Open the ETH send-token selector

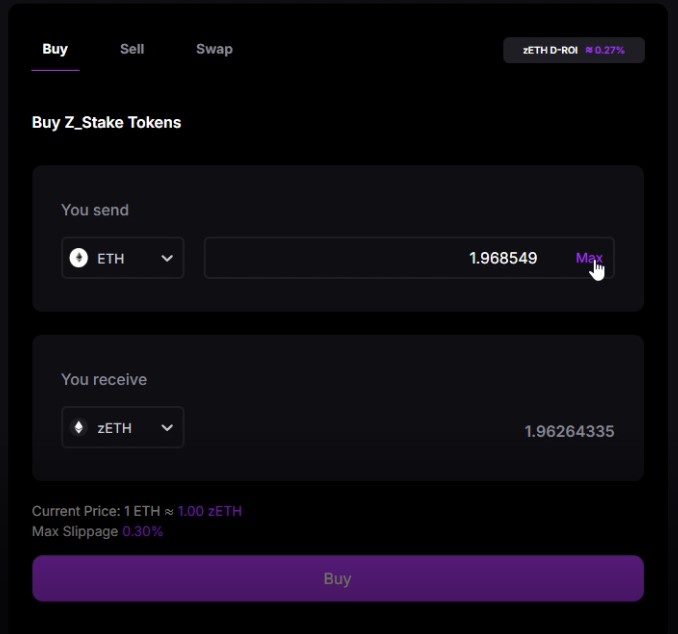pyautogui.click(x=123, y=258)
